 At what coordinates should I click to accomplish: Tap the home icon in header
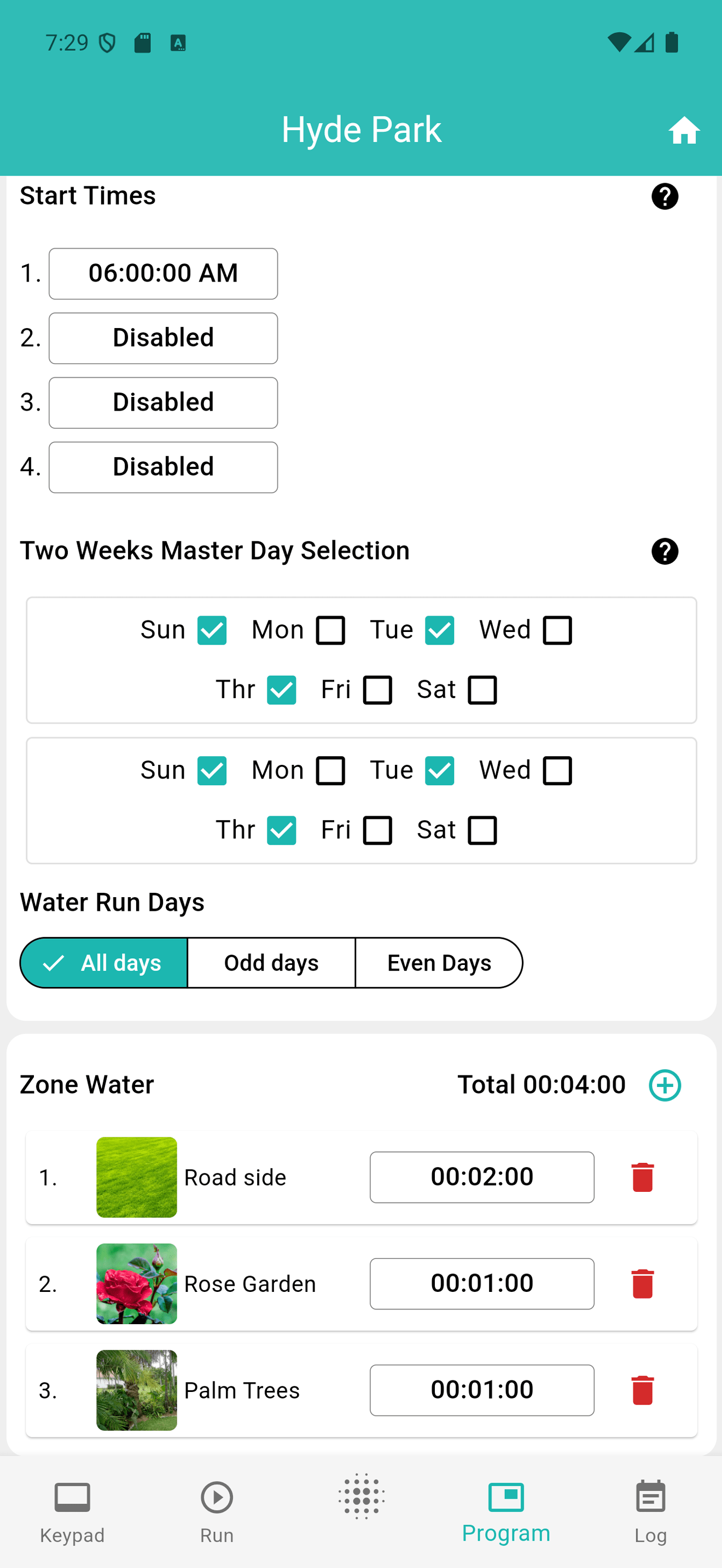684,130
